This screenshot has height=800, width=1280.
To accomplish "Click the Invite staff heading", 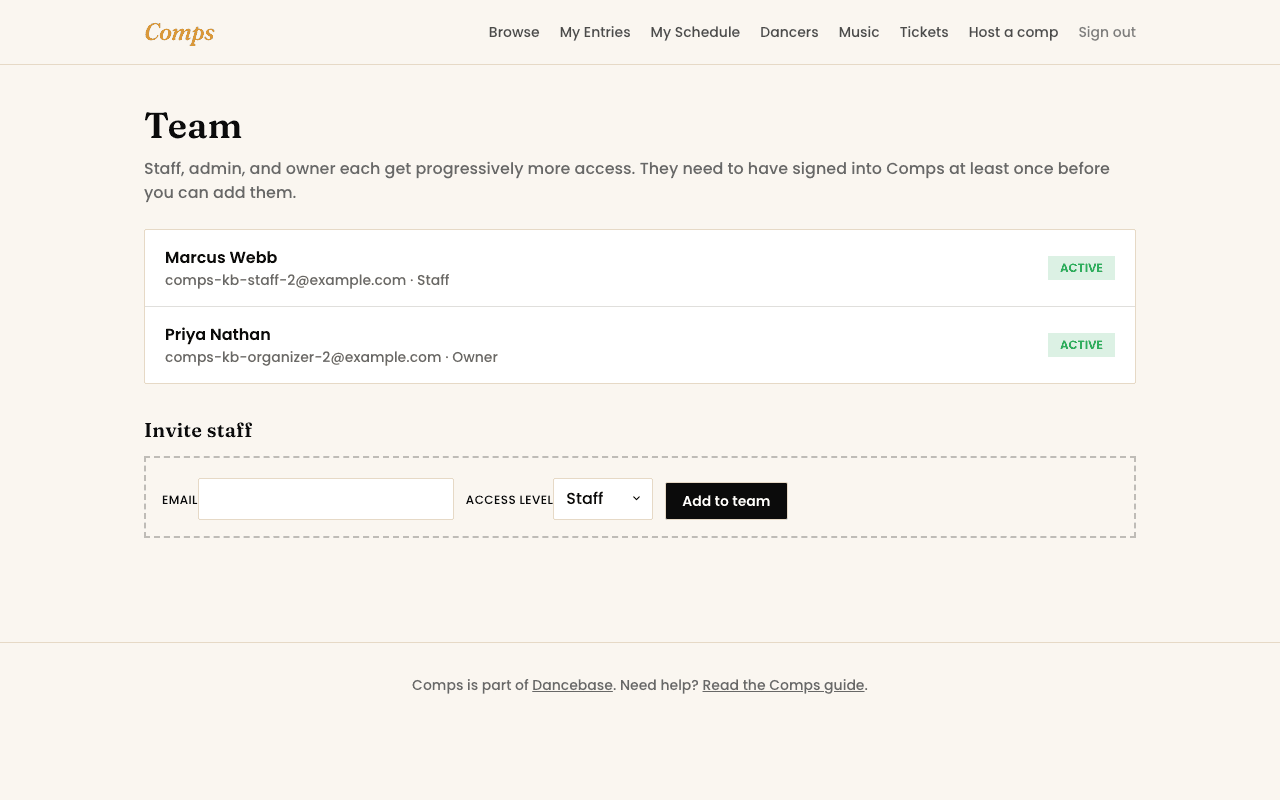I will (198, 430).
